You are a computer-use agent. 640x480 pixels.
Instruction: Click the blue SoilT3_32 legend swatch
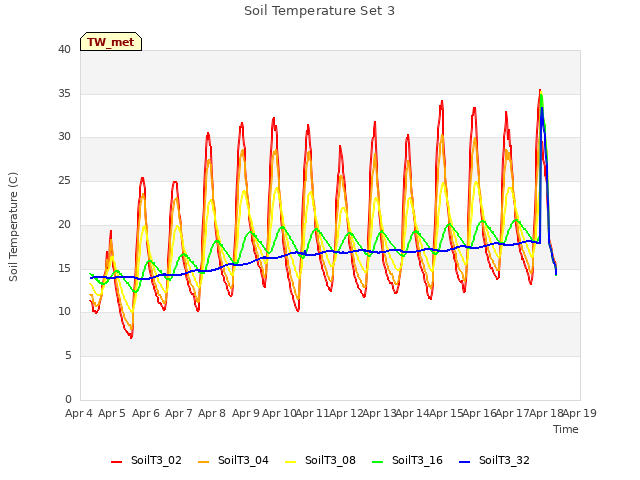pos(464,462)
